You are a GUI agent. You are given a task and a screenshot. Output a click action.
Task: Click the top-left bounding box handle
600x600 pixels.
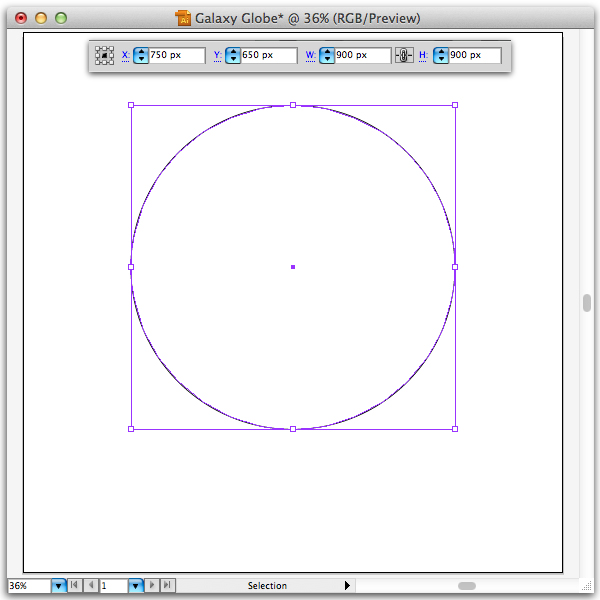[x=131, y=105]
